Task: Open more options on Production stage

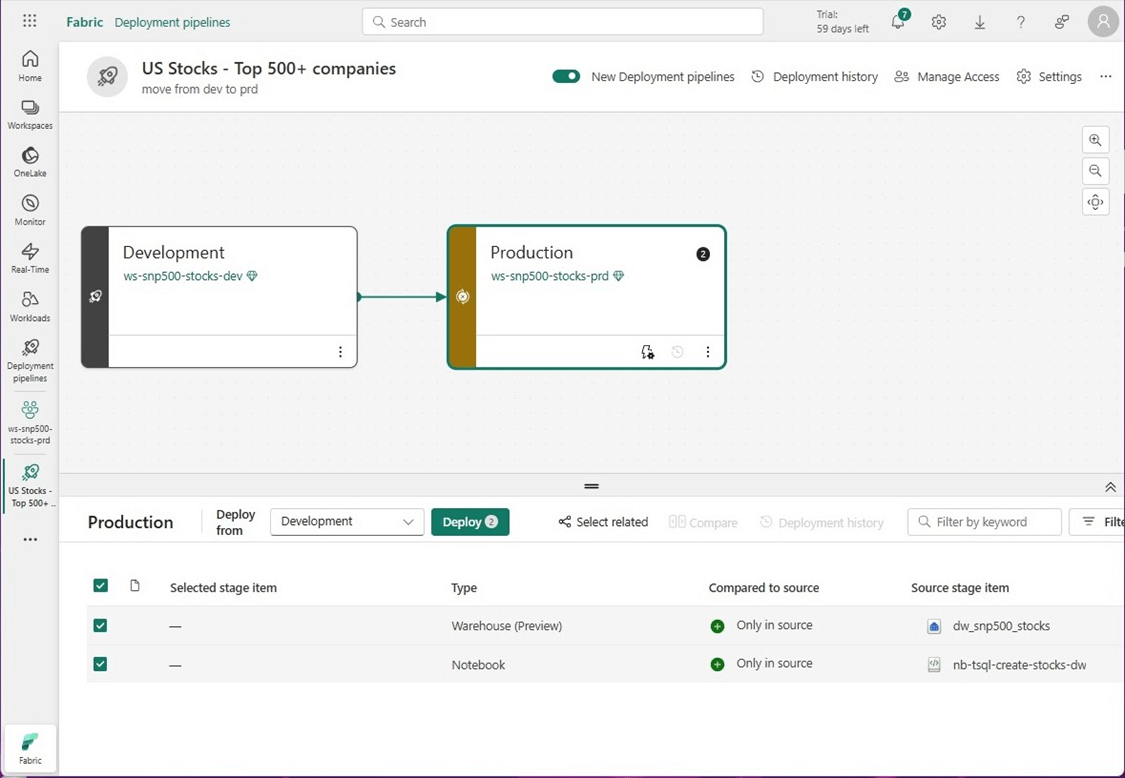Action: 707,352
